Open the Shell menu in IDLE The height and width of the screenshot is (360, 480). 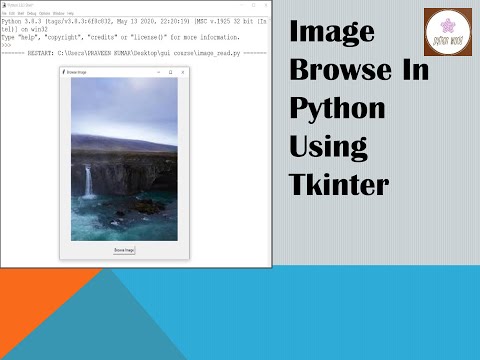pyautogui.click(x=21, y=13)
